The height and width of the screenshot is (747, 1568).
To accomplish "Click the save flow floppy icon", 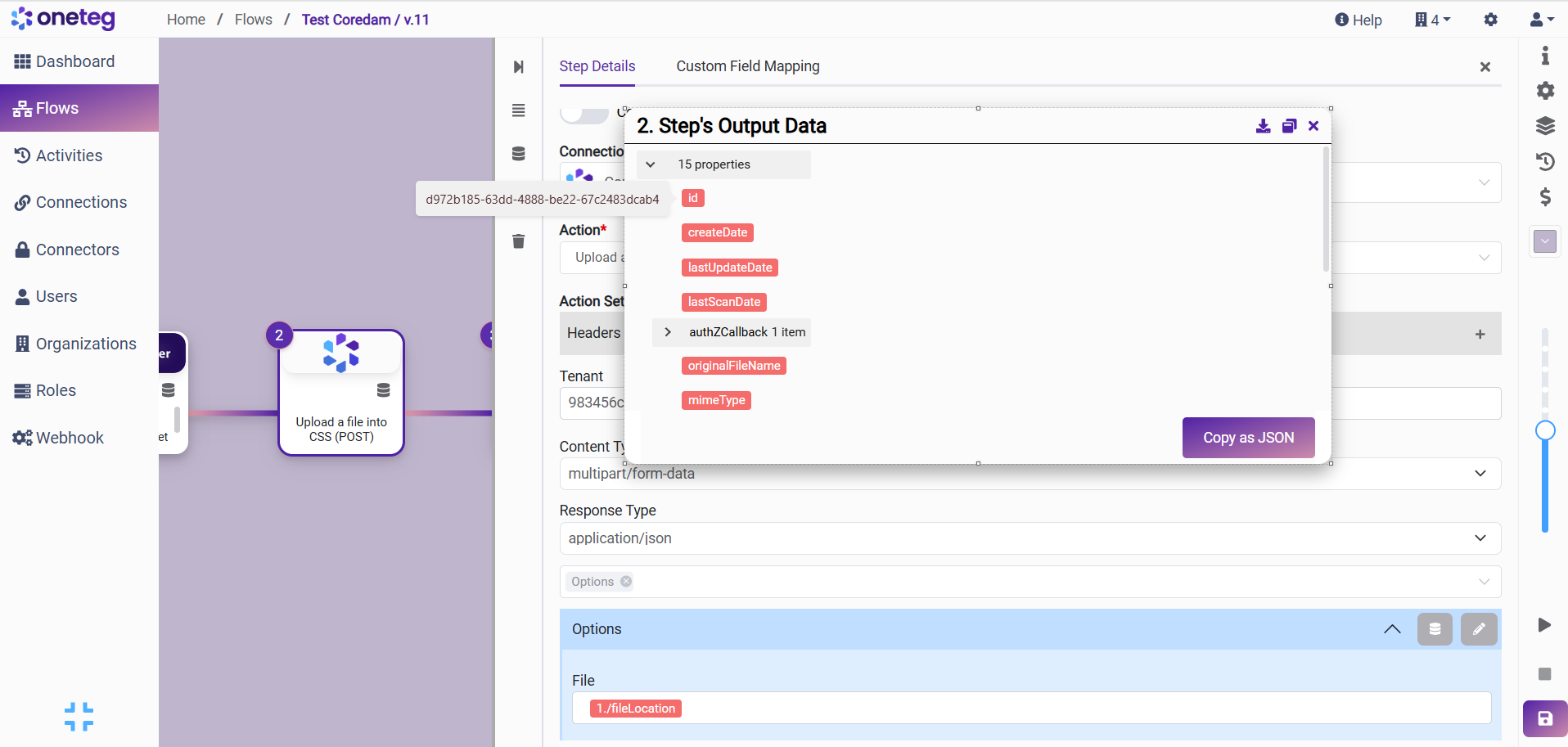I will tap(1544, 718).
